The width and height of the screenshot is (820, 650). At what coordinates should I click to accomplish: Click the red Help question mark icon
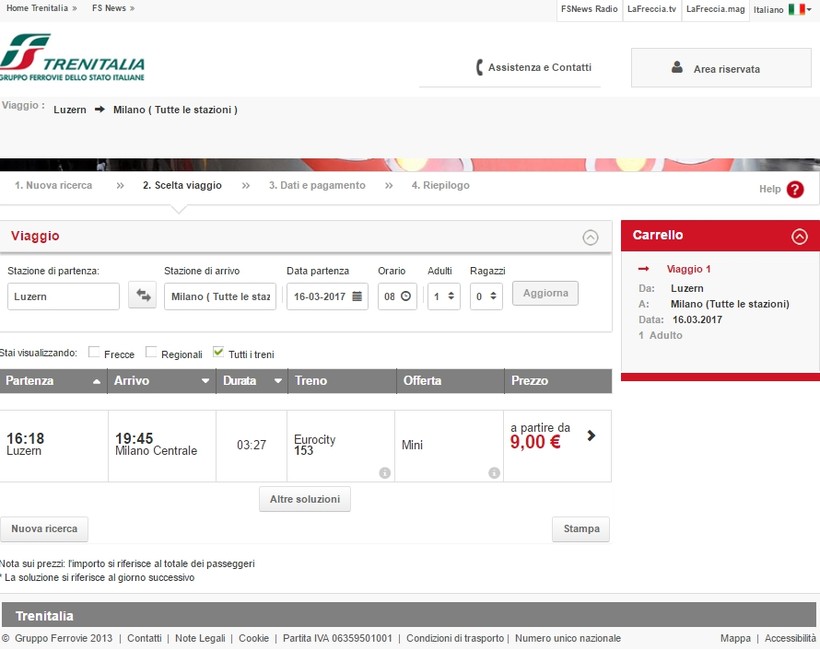pos(795,189)
